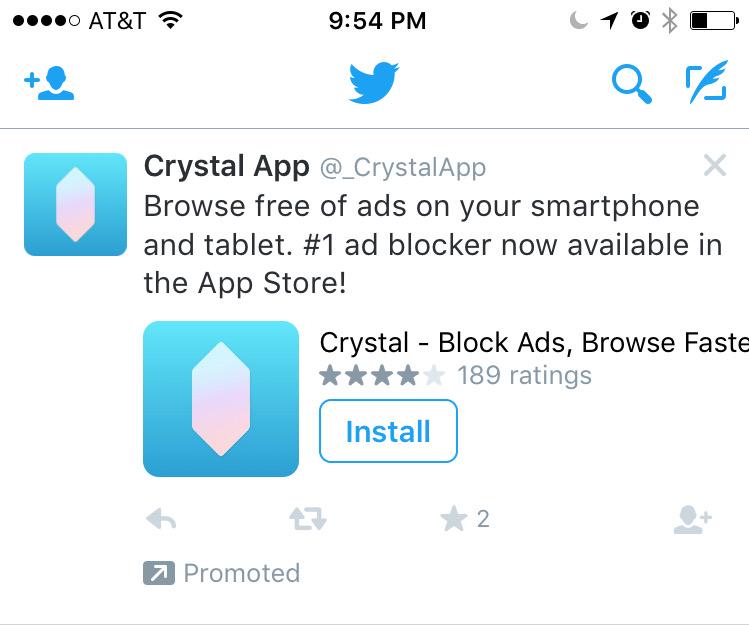Tap the add contact icon
Viewport: 749px width, 625px height.
pyautogui.click(x=49, y=84)
